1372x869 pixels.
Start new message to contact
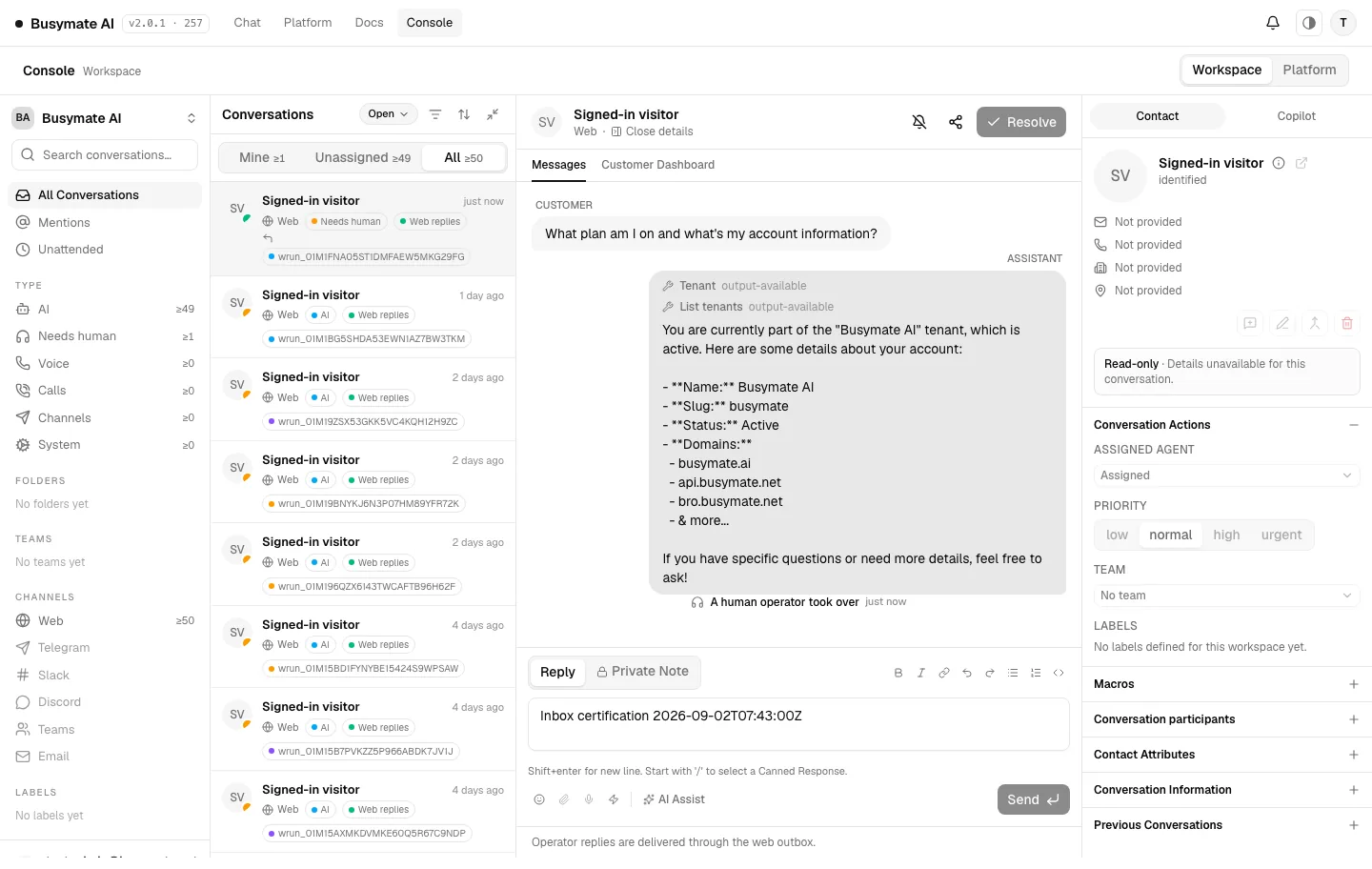1250,323
